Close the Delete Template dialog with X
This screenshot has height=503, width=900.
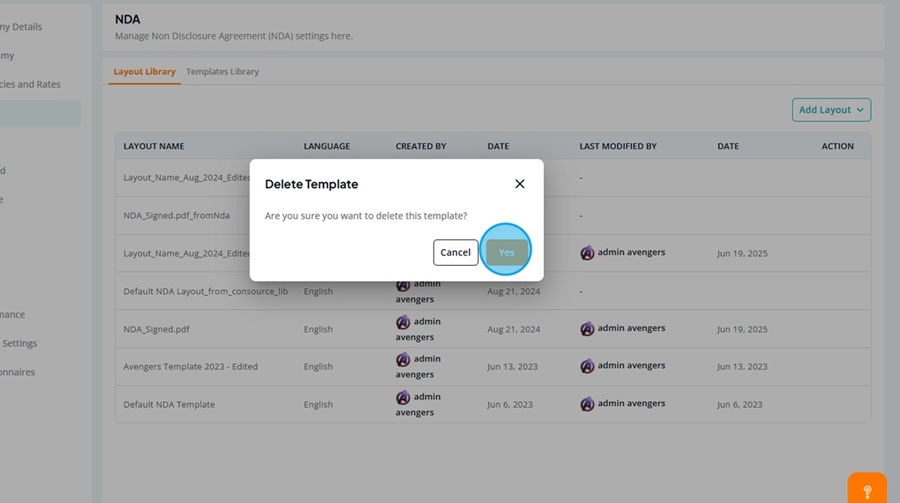tap(519, 184)
